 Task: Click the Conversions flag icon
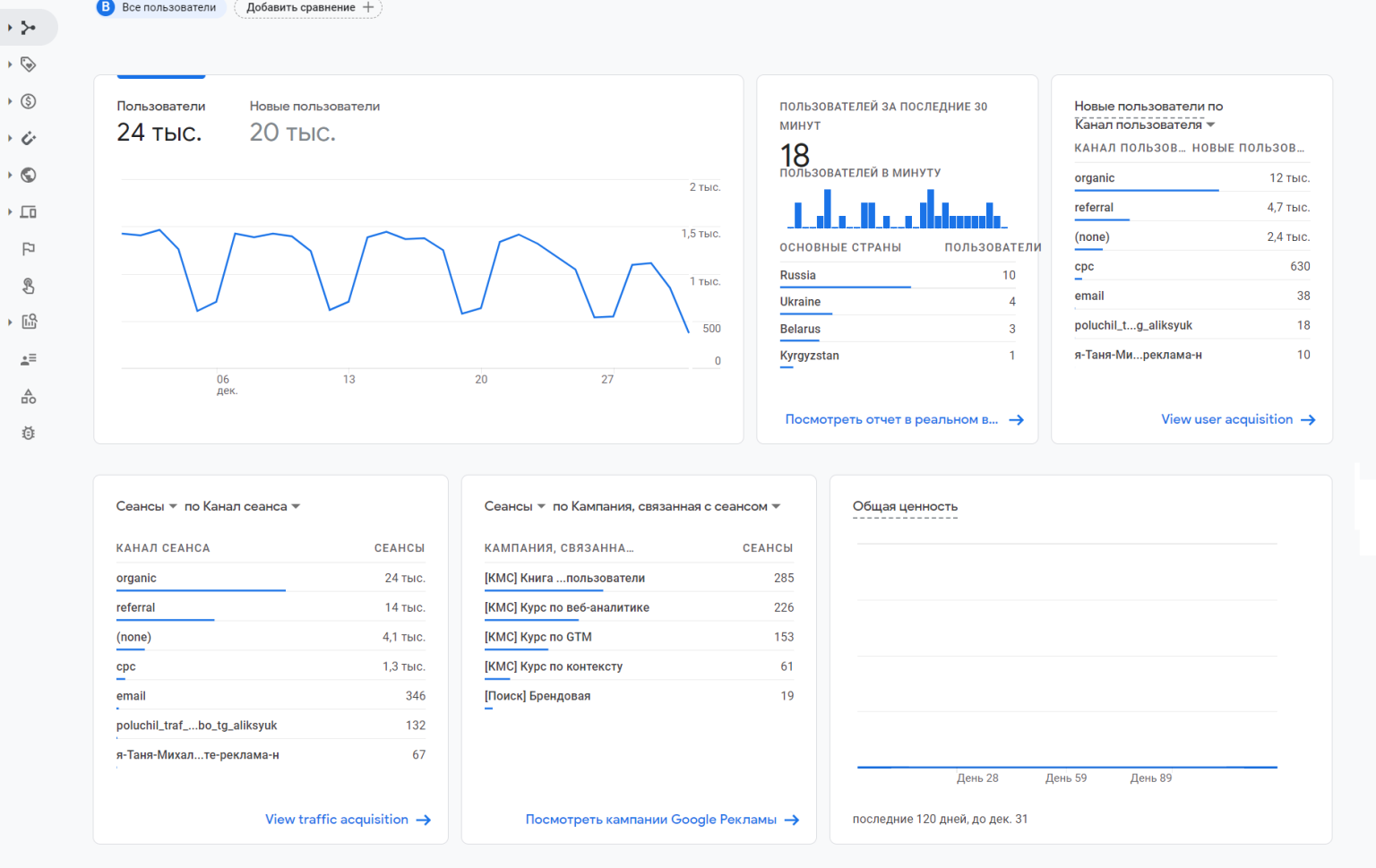point(29,249)
